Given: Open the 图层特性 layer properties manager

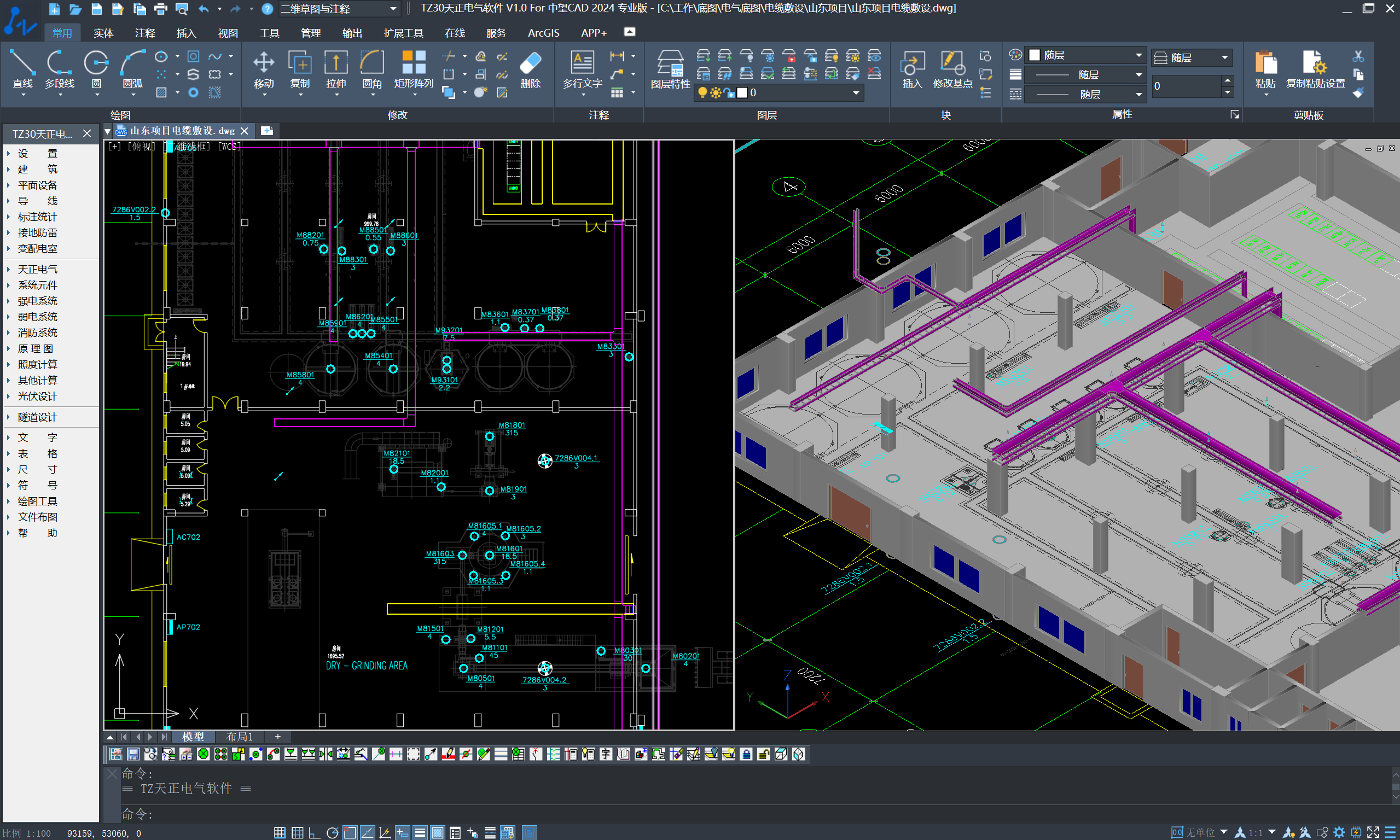Looking at the screenshot, I should tap(670, 69).
